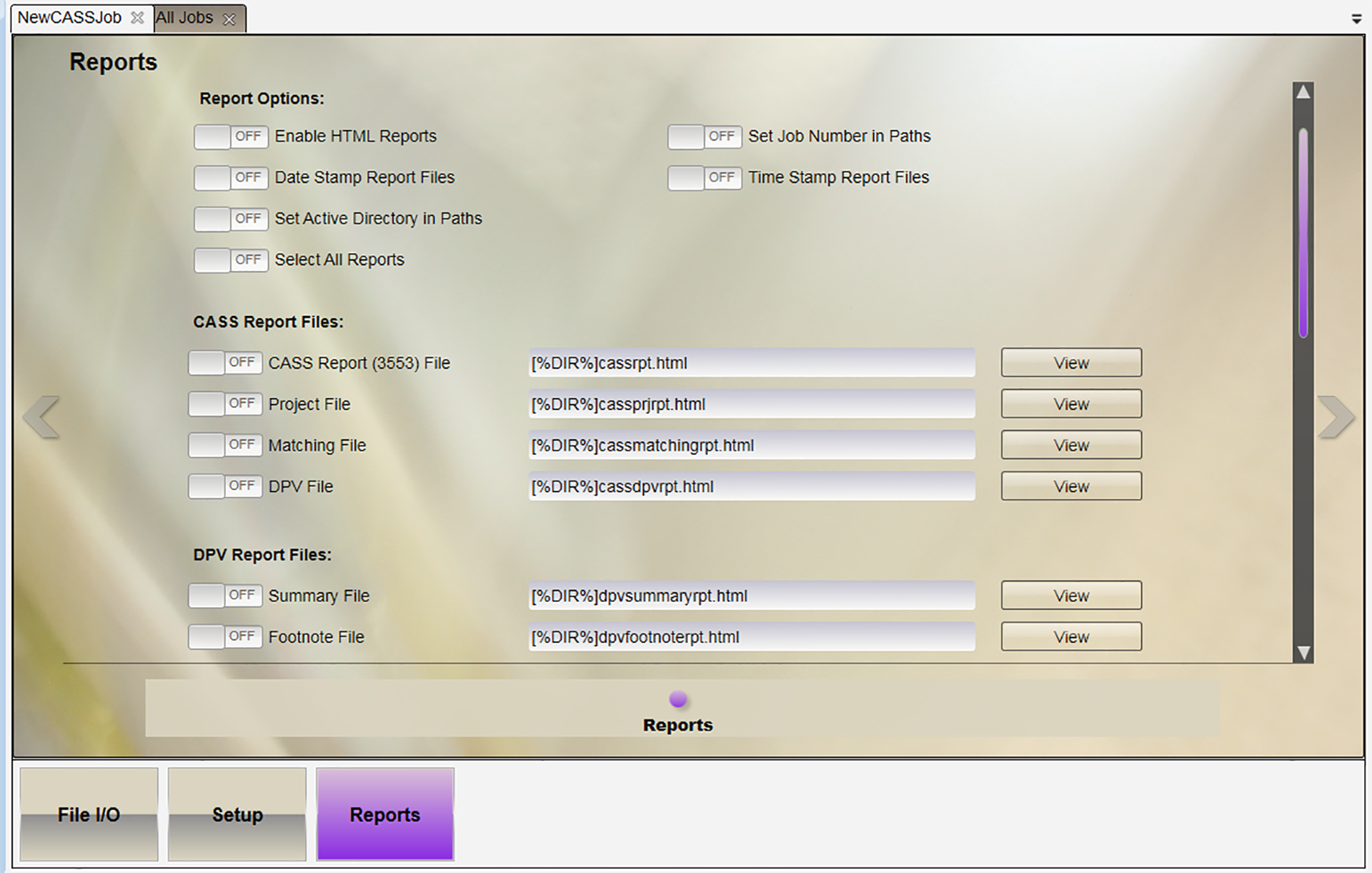Viewport: 1372px width, 873px height.
Task: Close the NewCASSJob tab
Action: (137, 18)
